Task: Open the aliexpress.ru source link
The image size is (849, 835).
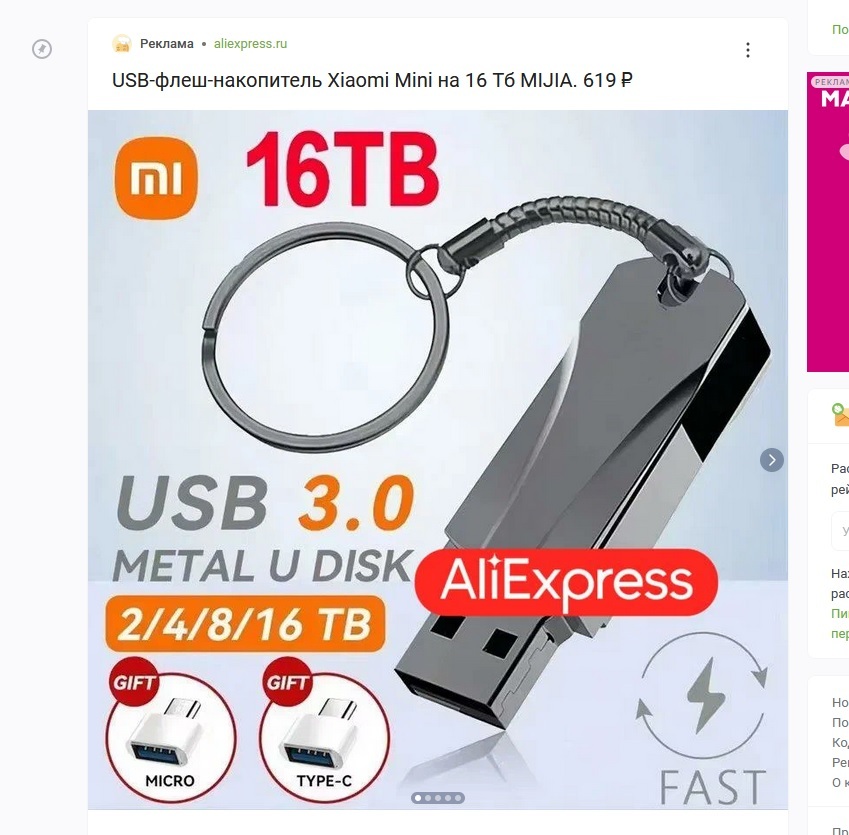Action: click(250, 44)
